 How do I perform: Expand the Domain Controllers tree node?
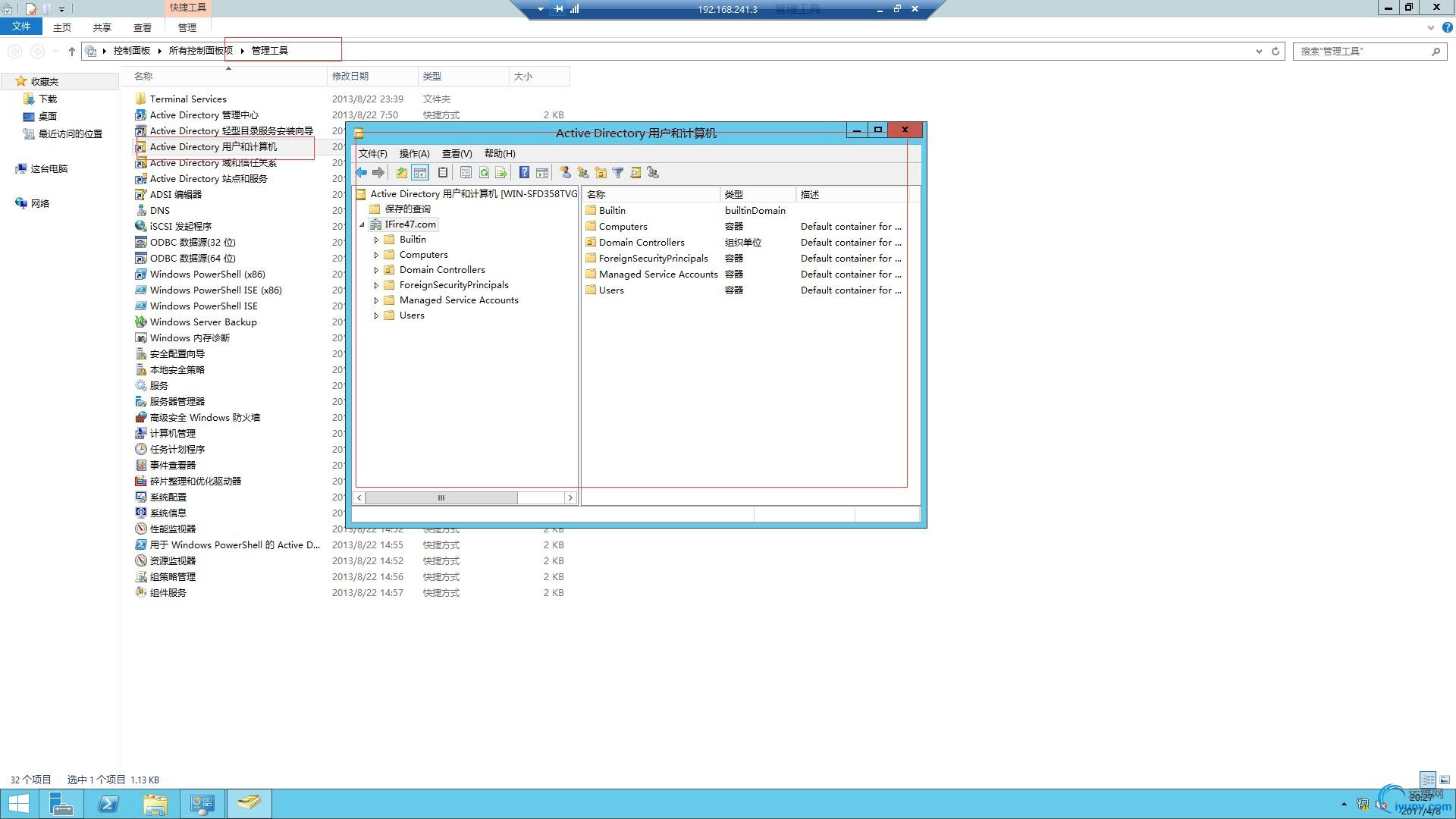click(x=376, y=270)
